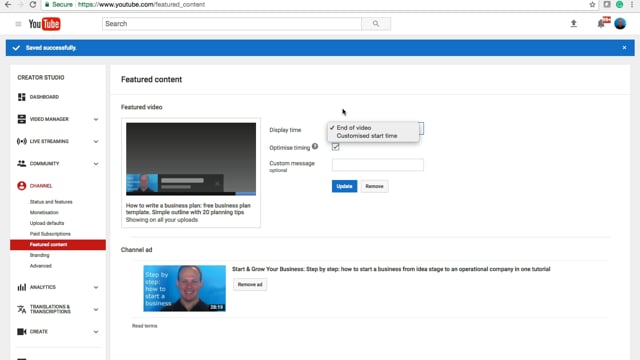
Task: Click the Channel person icon
Action: [22, 186]
